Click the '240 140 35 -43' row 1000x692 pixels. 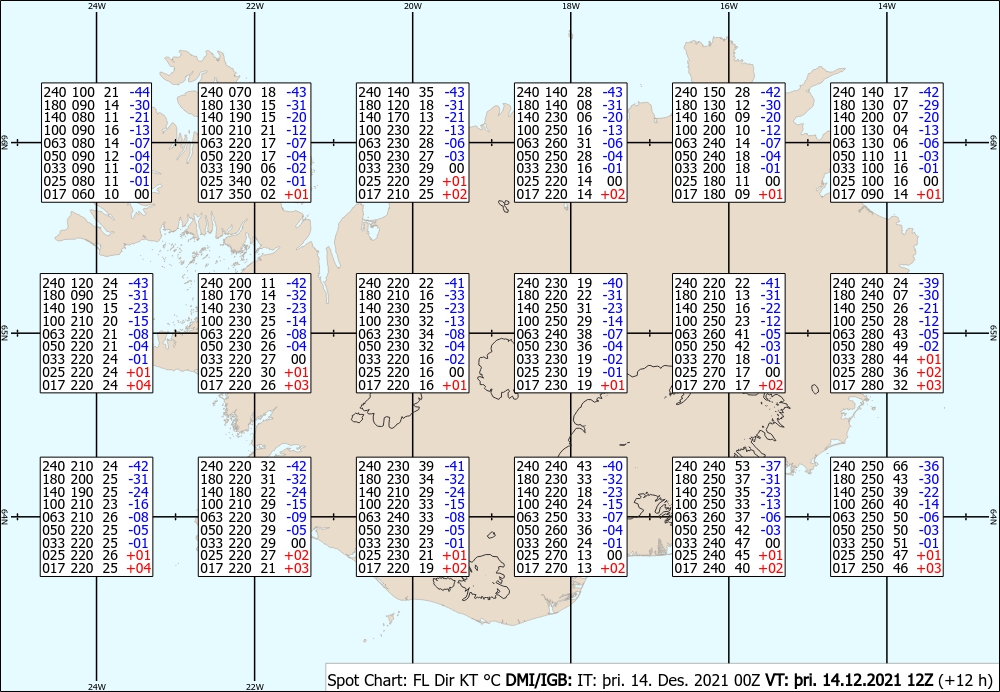413,92
